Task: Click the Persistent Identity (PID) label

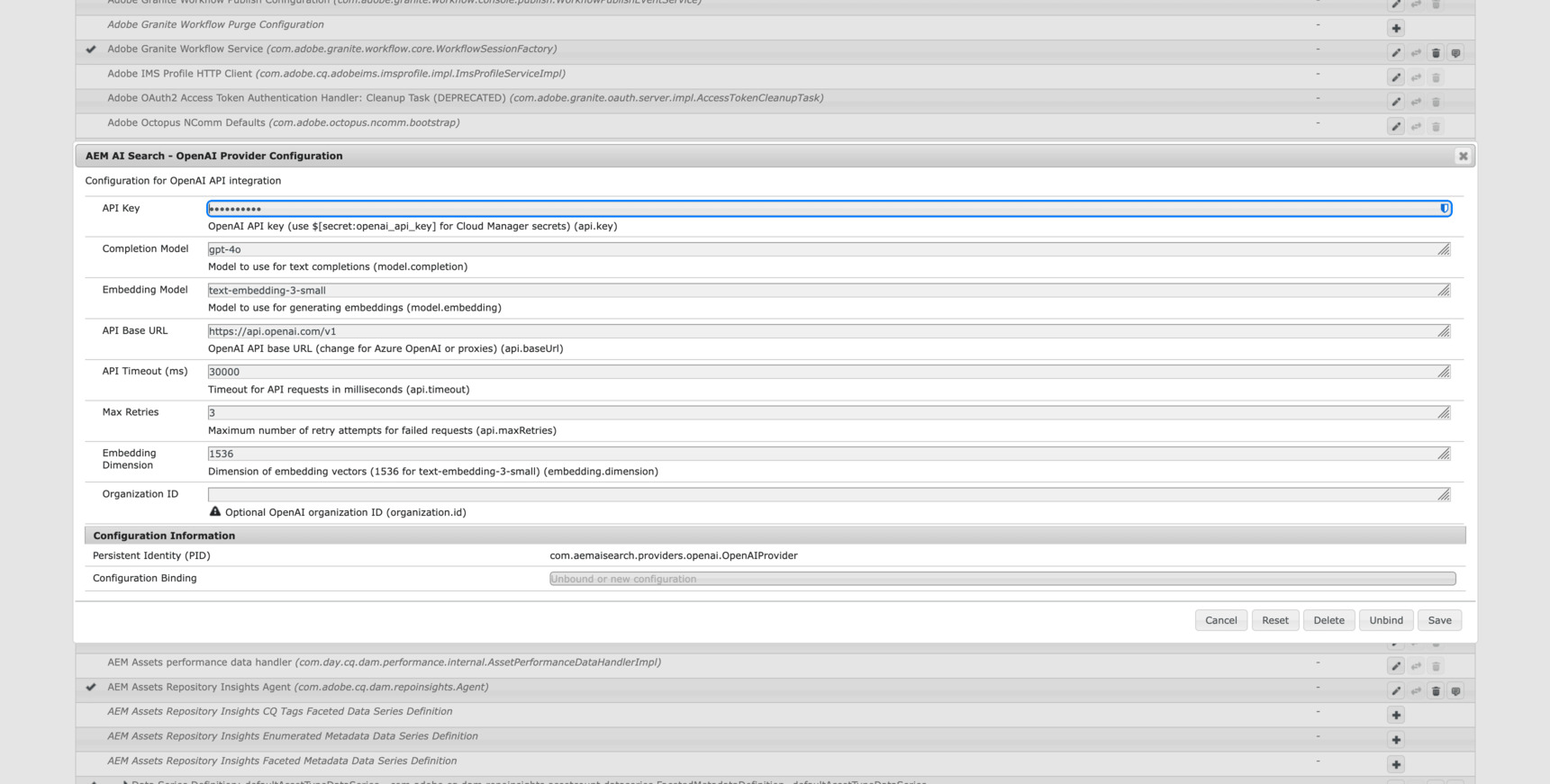Action: 151,555
